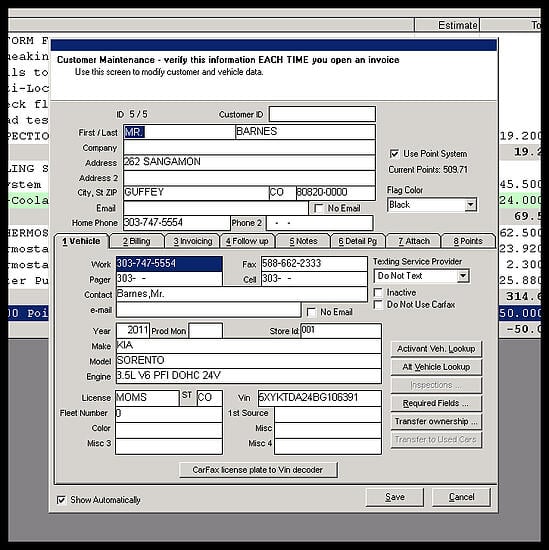The image size is (549, 550).
Task: Click the Misc 3 field
Action: click(169, 446)
